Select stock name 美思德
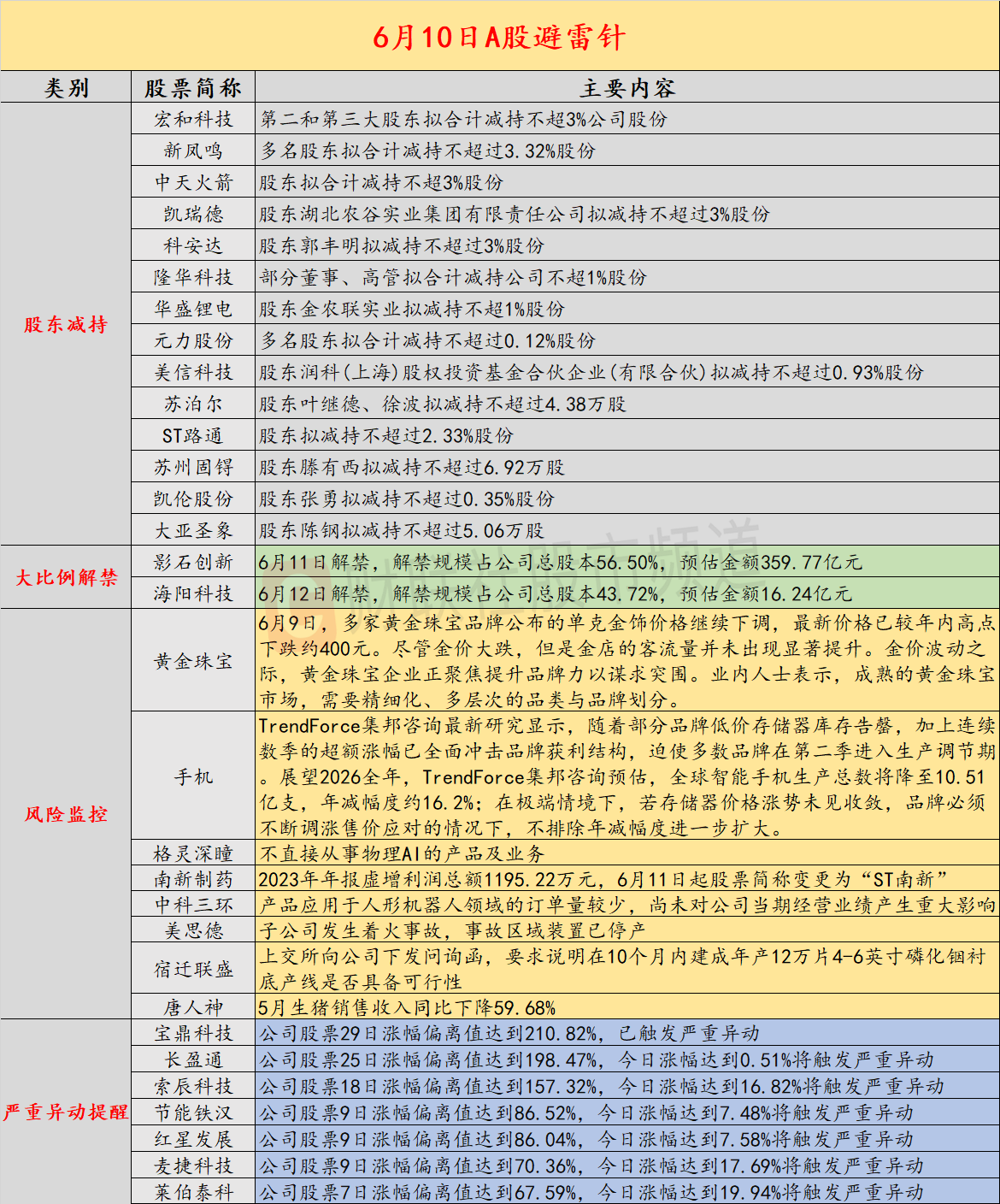The height and width of the screenshot is (1204, 1000). [193, 931]
